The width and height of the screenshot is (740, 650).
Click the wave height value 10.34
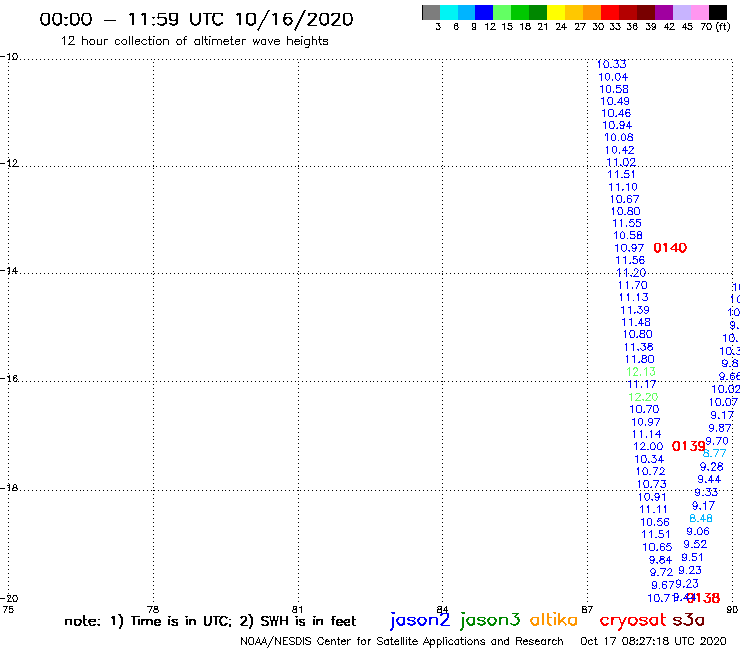[649, 459]
